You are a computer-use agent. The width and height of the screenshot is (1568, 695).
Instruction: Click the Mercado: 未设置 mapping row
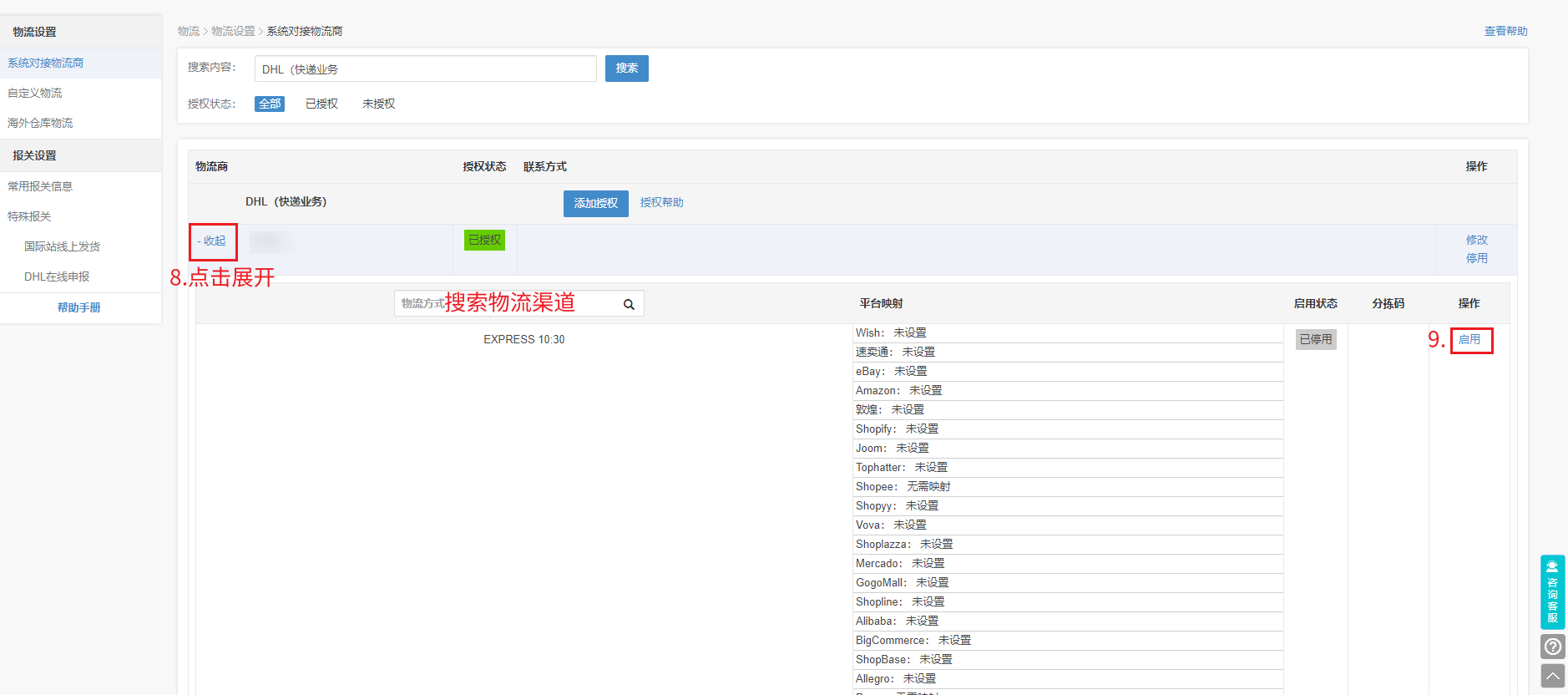coord(1068,564)
